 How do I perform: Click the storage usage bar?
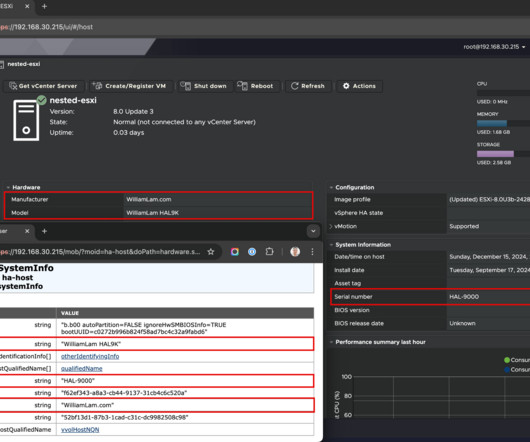503,154
